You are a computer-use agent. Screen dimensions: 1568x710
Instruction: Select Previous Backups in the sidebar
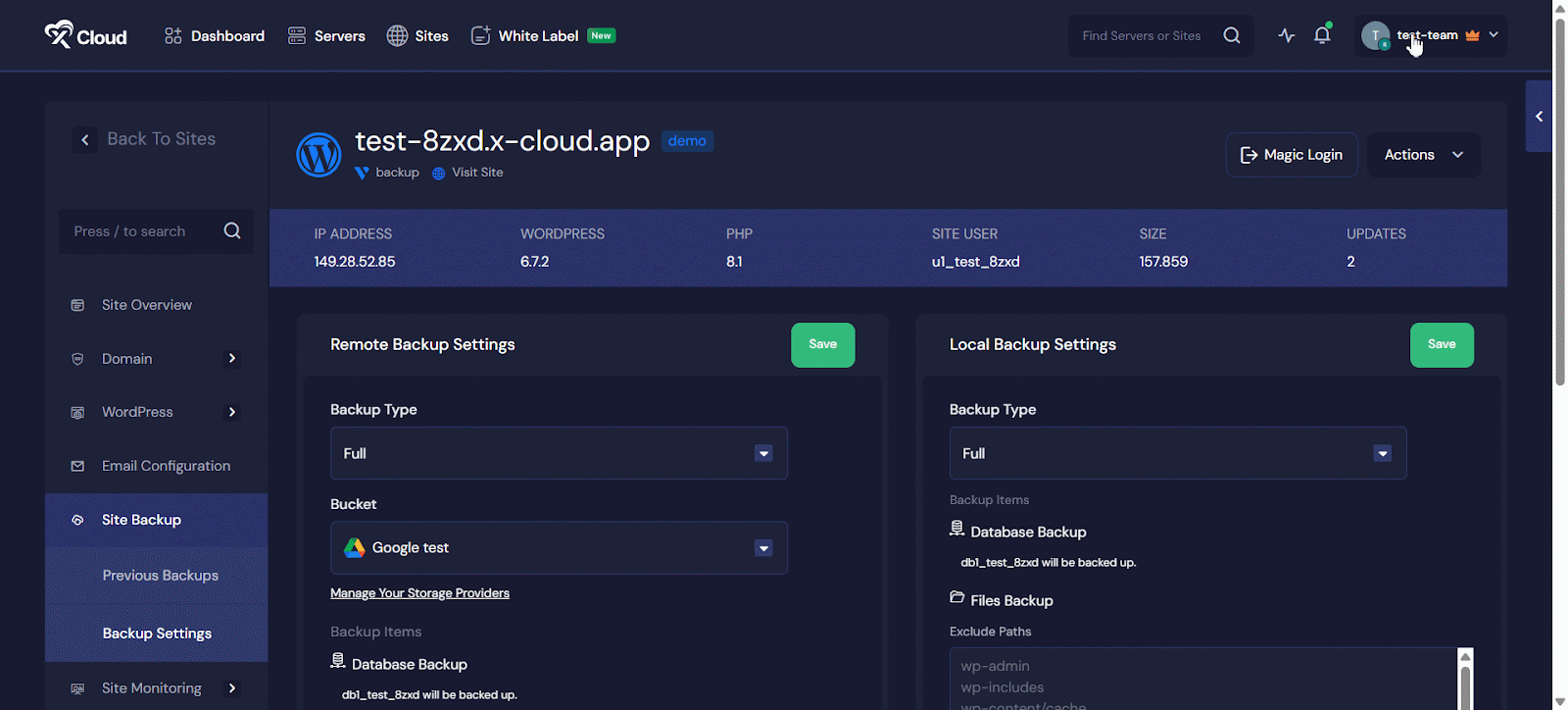161,576
